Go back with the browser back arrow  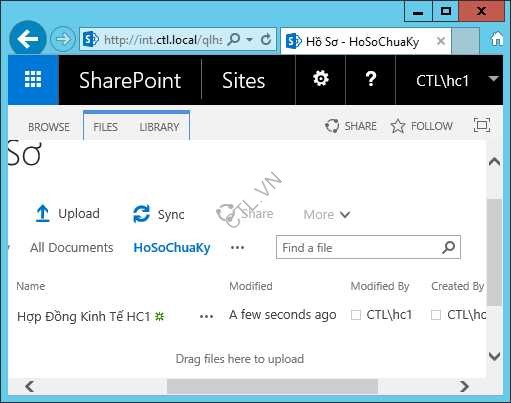coord(28,39)
